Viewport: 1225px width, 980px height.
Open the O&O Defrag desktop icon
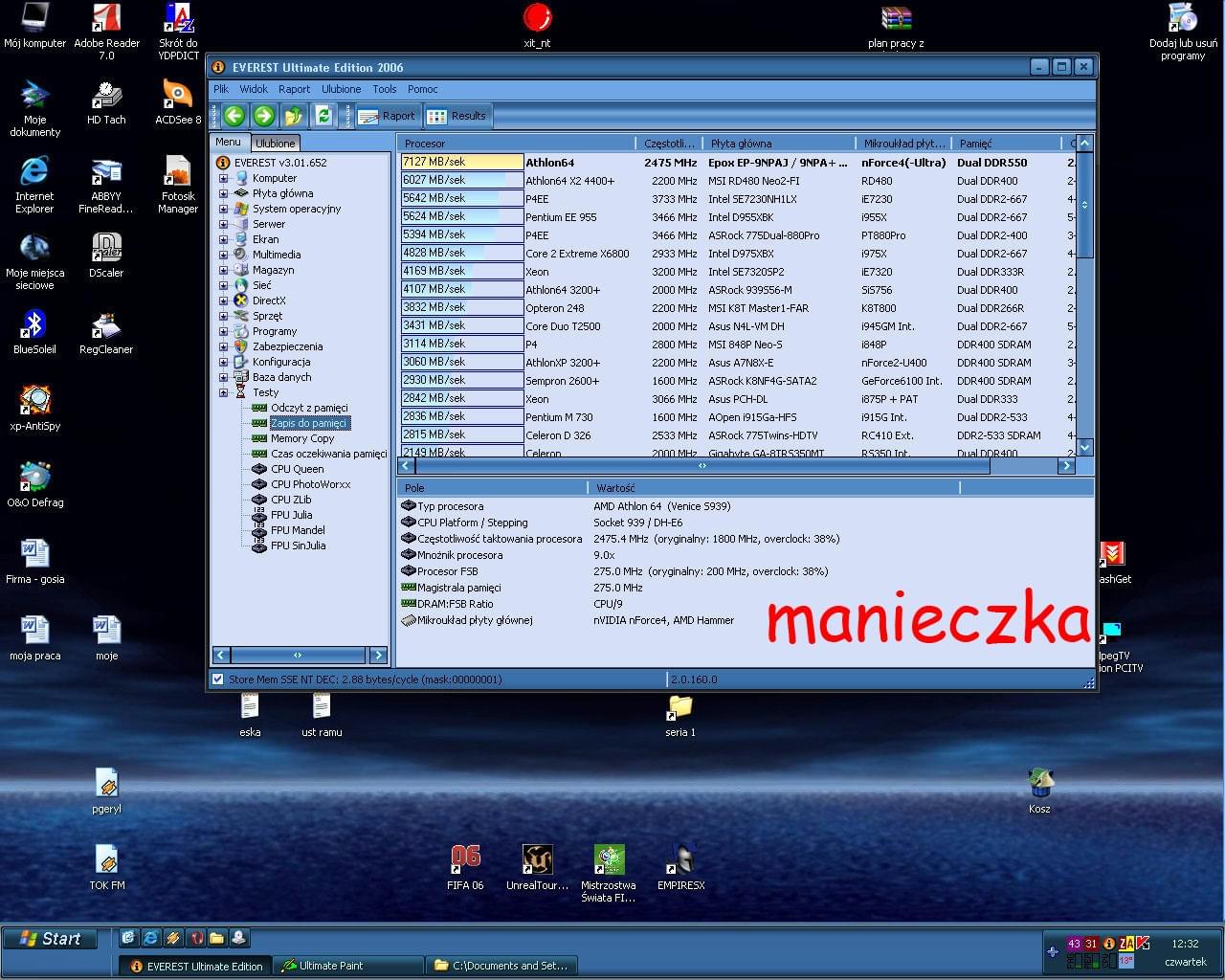pos(34,485)
